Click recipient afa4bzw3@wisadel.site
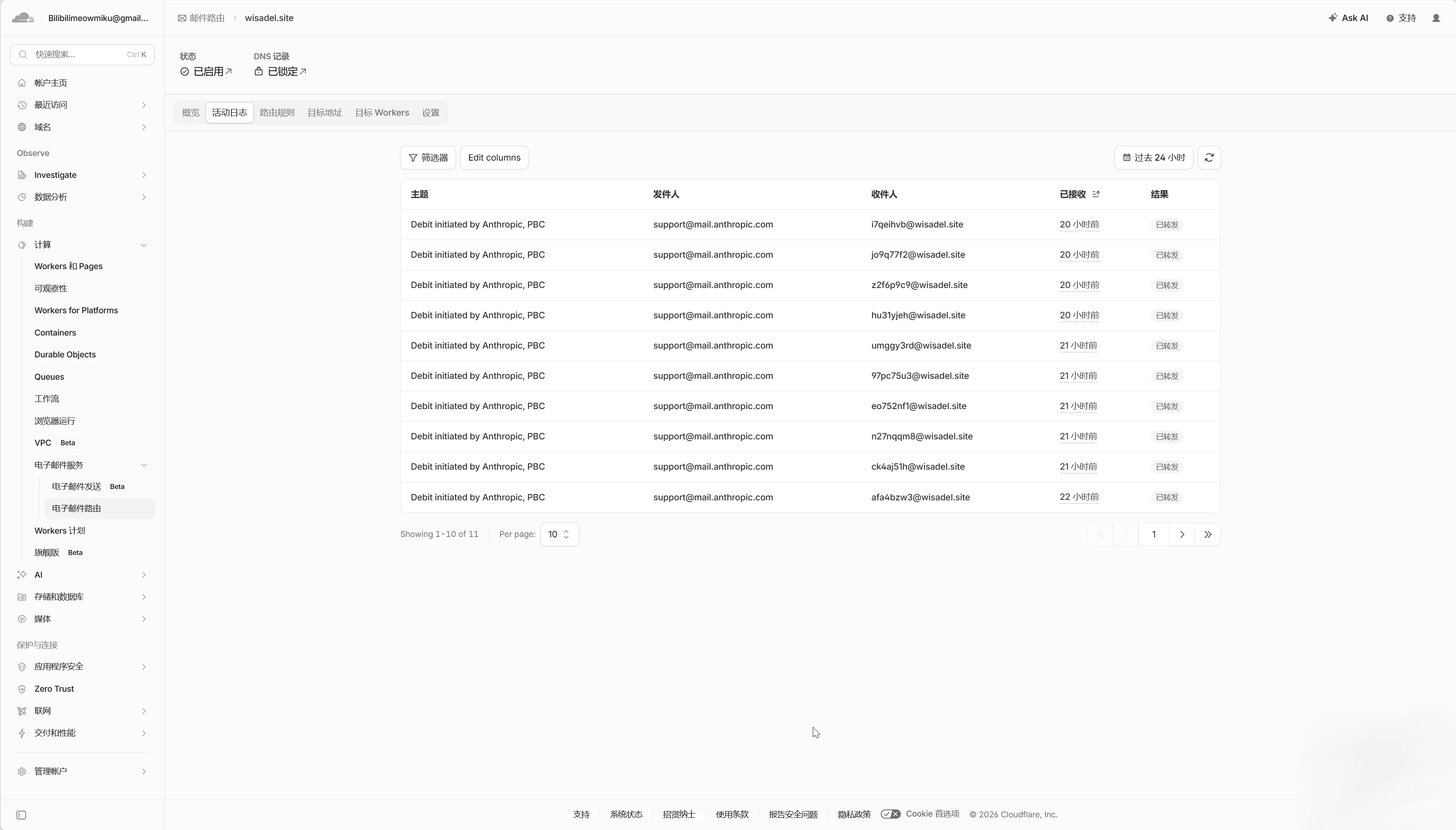 click(920, 497)
